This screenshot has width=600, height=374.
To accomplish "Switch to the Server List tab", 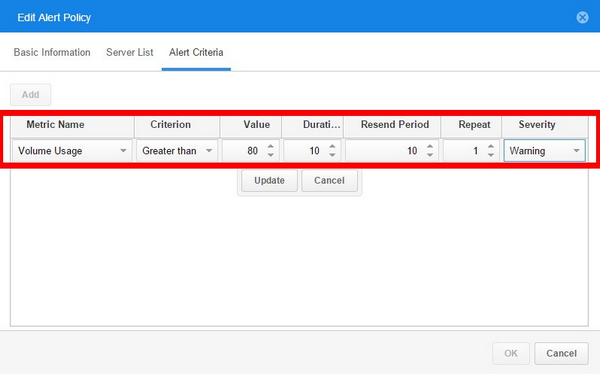I will [x=130, y=52].
